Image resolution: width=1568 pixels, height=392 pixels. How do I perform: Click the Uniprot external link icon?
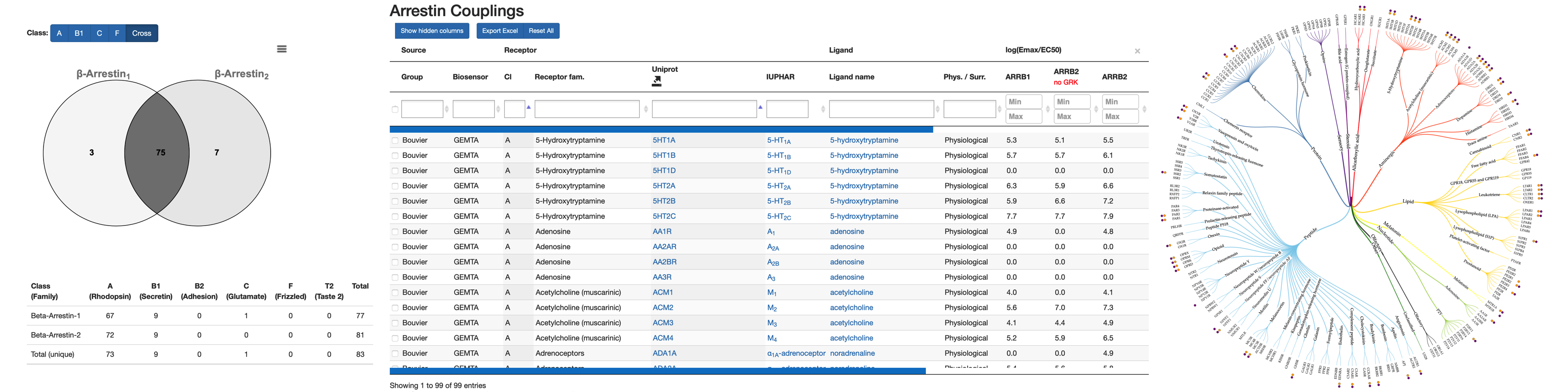(x=656, y=81)
